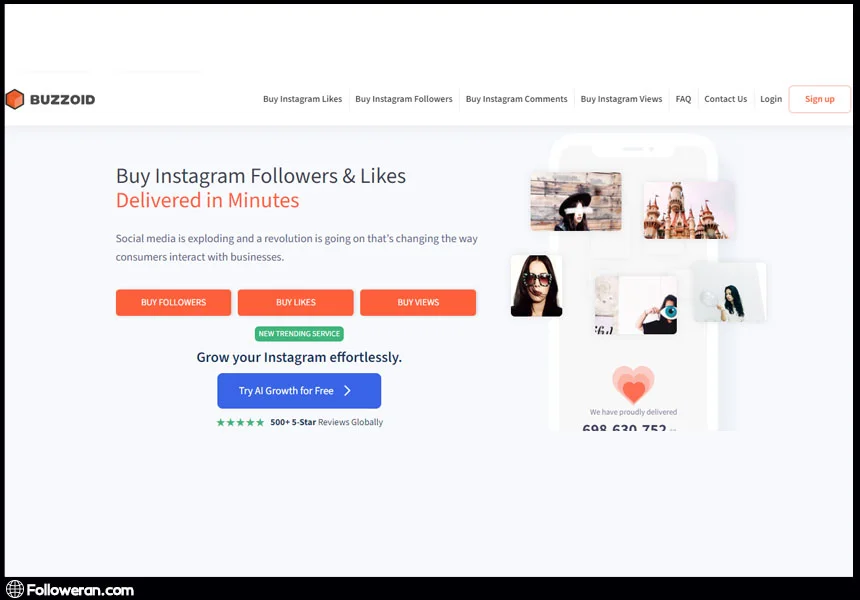The height and width of the screenshot is (600, 860).
Task: Open Buy Instagram Likes menu item
Action: click(x=302, y=99)
